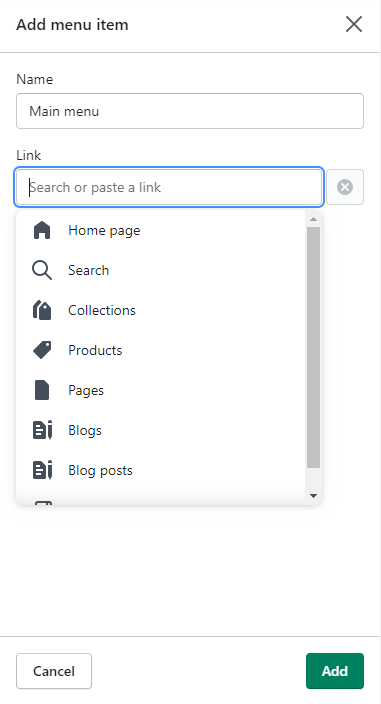Click the link list scrollbar thumb
This screenshot has width=381, height=704.
[313, 348]
